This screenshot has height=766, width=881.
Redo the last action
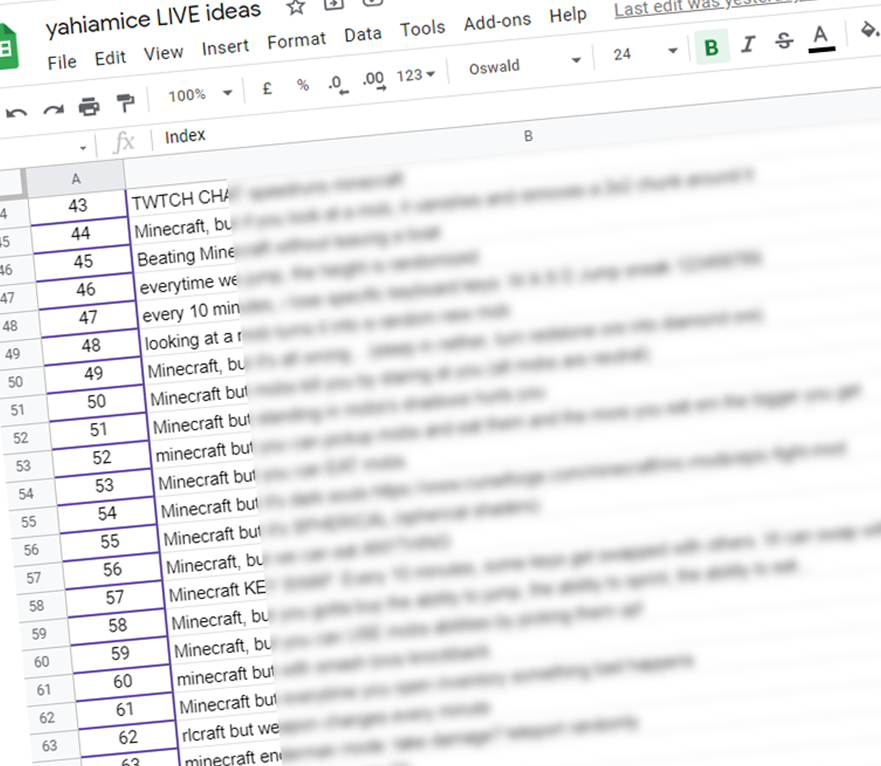pos(53,110)
